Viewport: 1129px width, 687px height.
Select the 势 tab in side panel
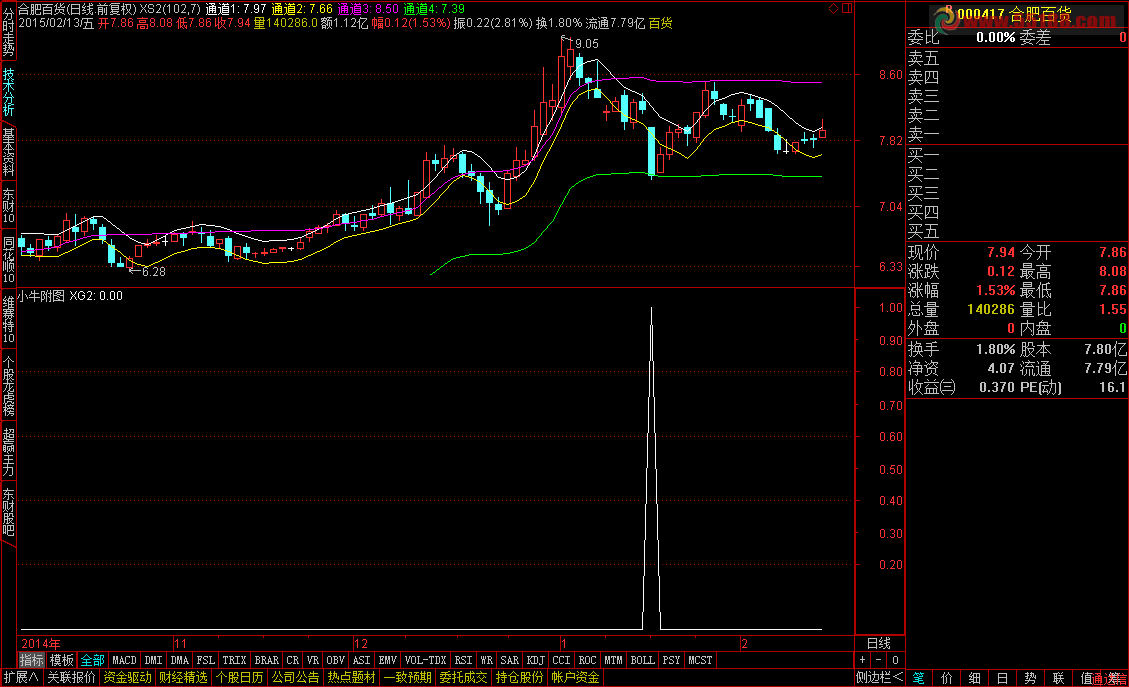pos(1030,678)
